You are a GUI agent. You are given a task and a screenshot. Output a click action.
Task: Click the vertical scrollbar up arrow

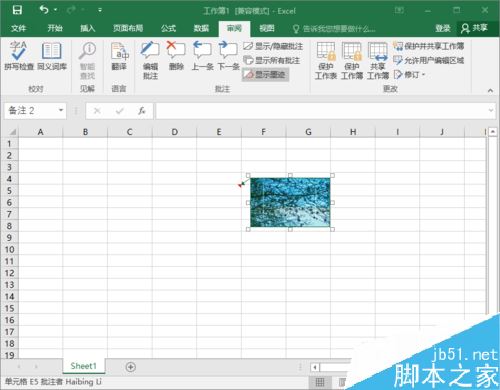[x=493, y=132]
